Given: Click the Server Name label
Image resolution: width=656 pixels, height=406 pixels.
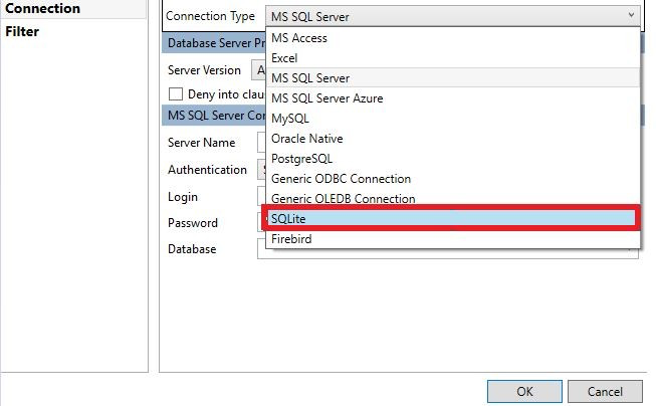Looking at the screenshot, I should click(201, 142).
